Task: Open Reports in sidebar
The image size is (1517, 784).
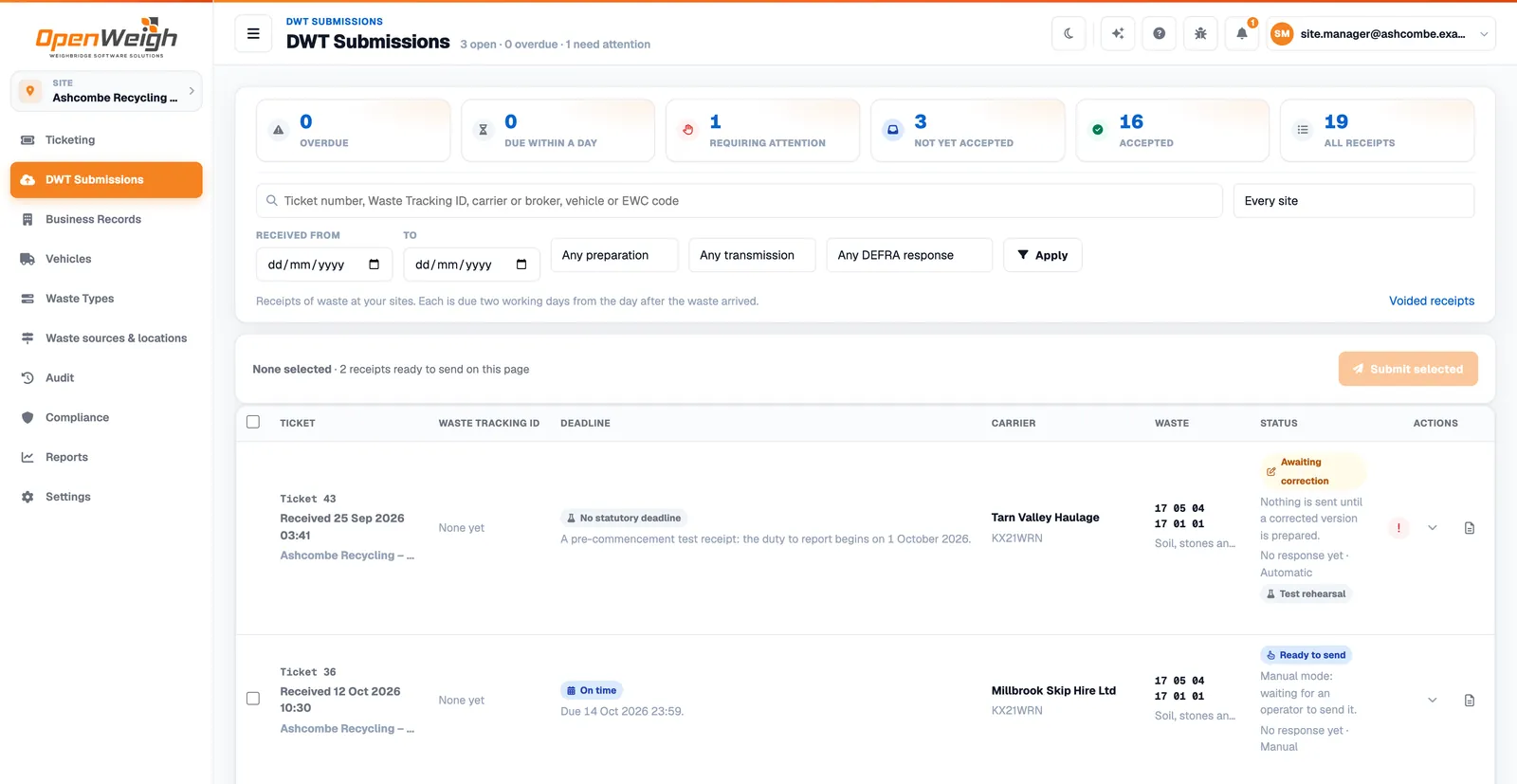Action: click(106, 457)
